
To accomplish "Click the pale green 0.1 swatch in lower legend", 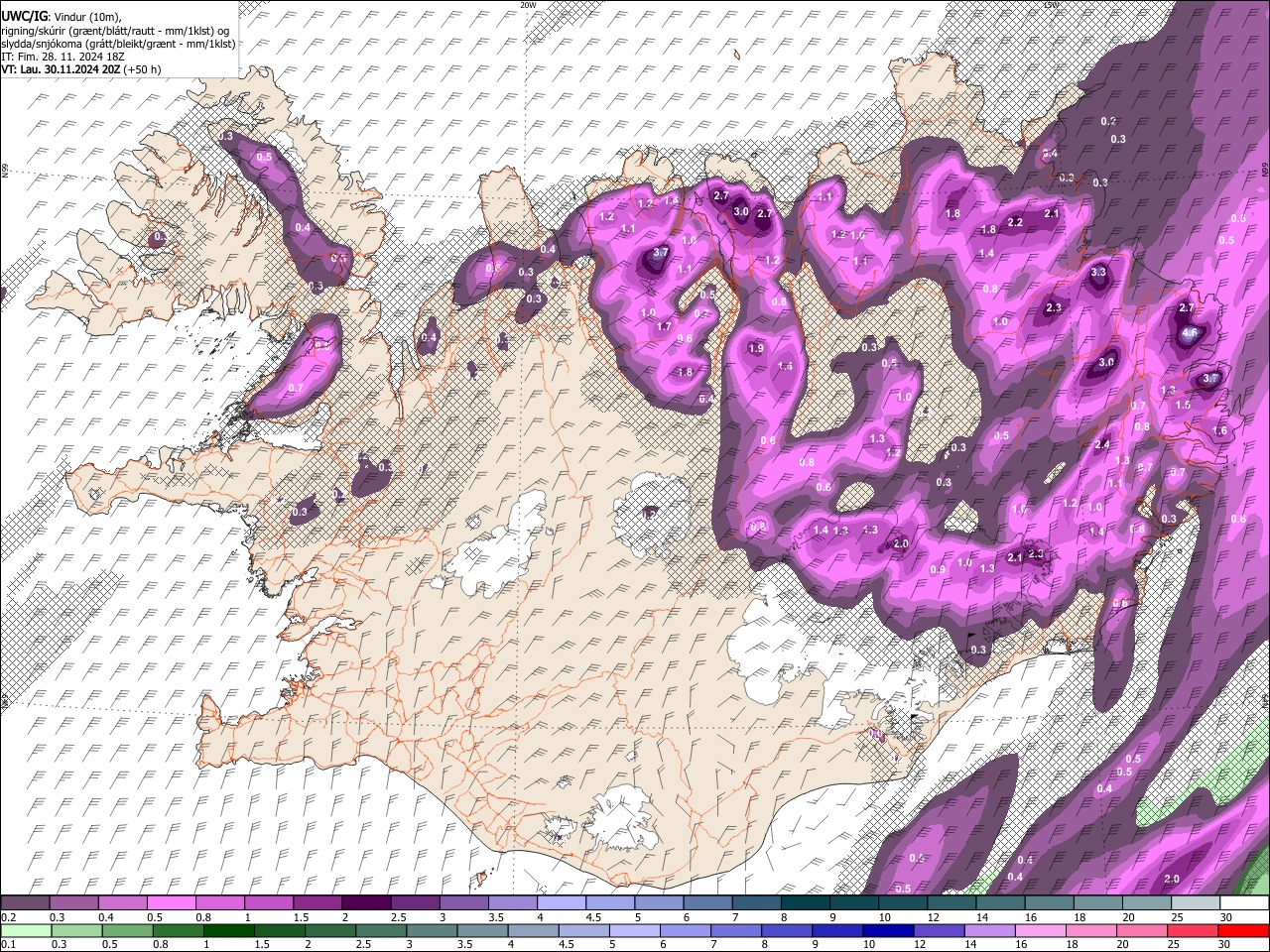I will [x=25, y=930].
